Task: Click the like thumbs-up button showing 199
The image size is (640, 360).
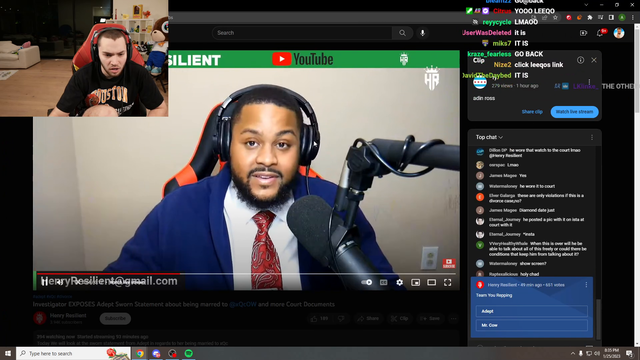Action: pos(319,318)
